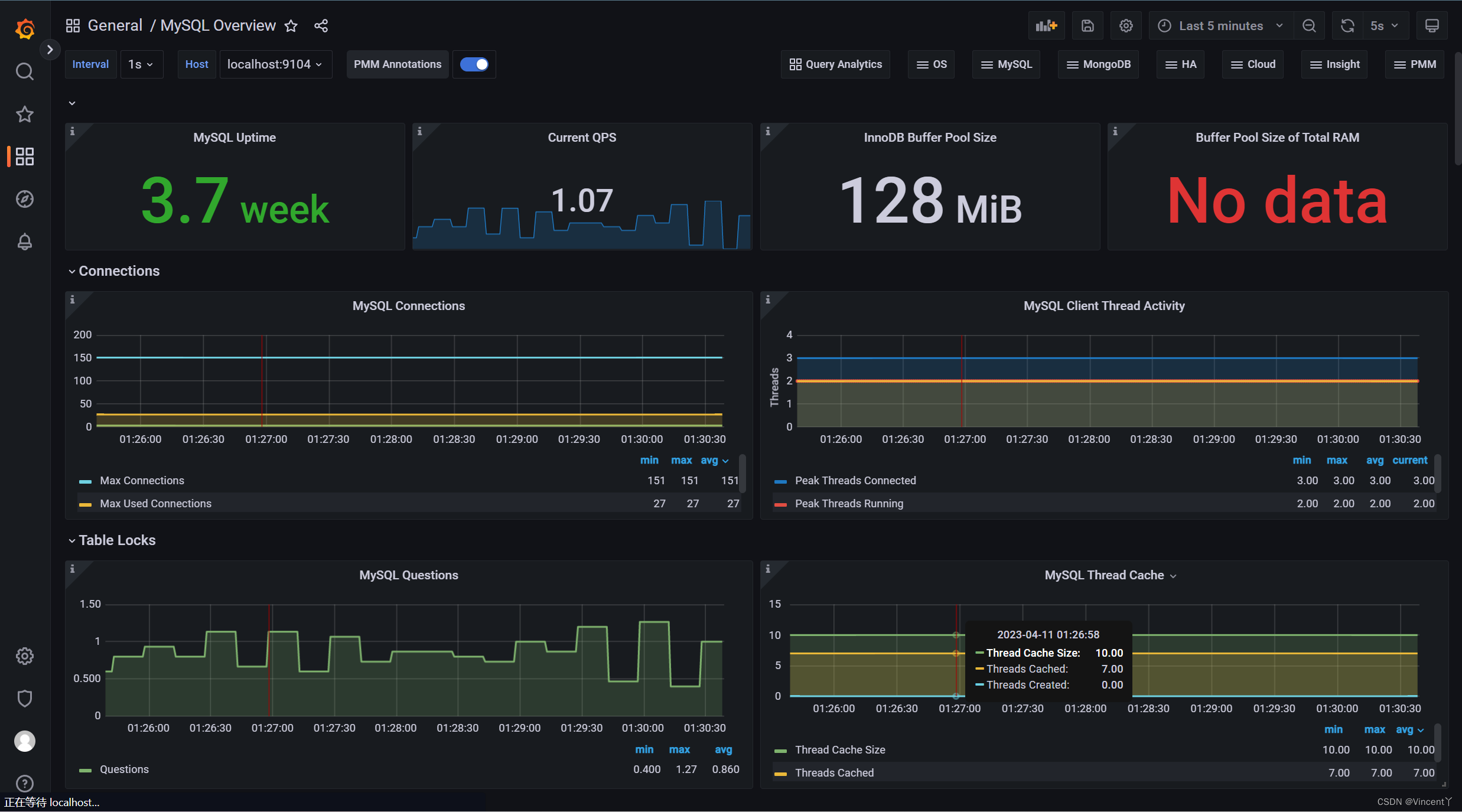Screen dimensions: 1462x812
Task: Toggle Max Used Connections series visibility
Action: 155,504
